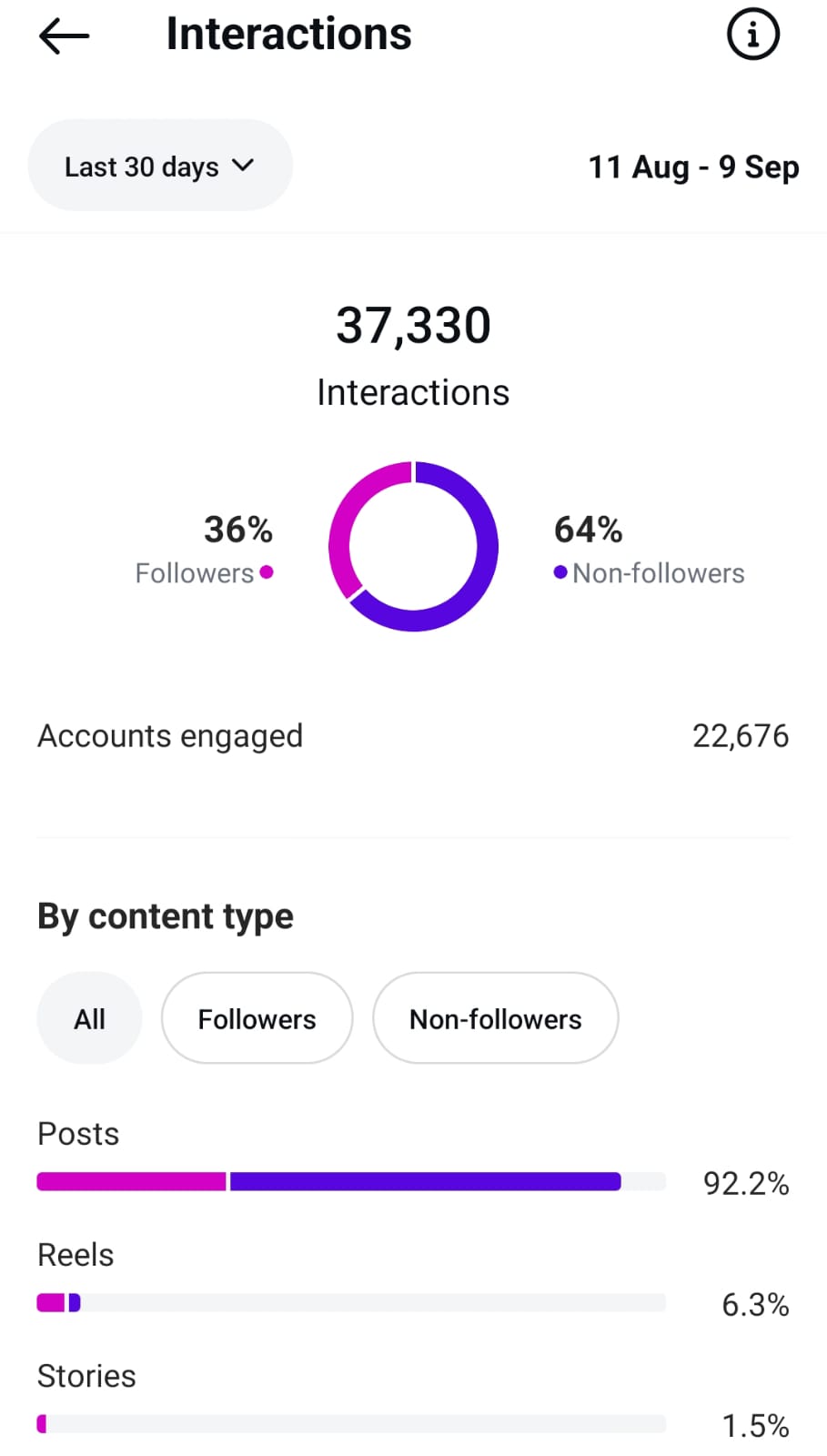Click the purple Non-followers legend dot
The image size is (827, 1456).
(560, 572)
